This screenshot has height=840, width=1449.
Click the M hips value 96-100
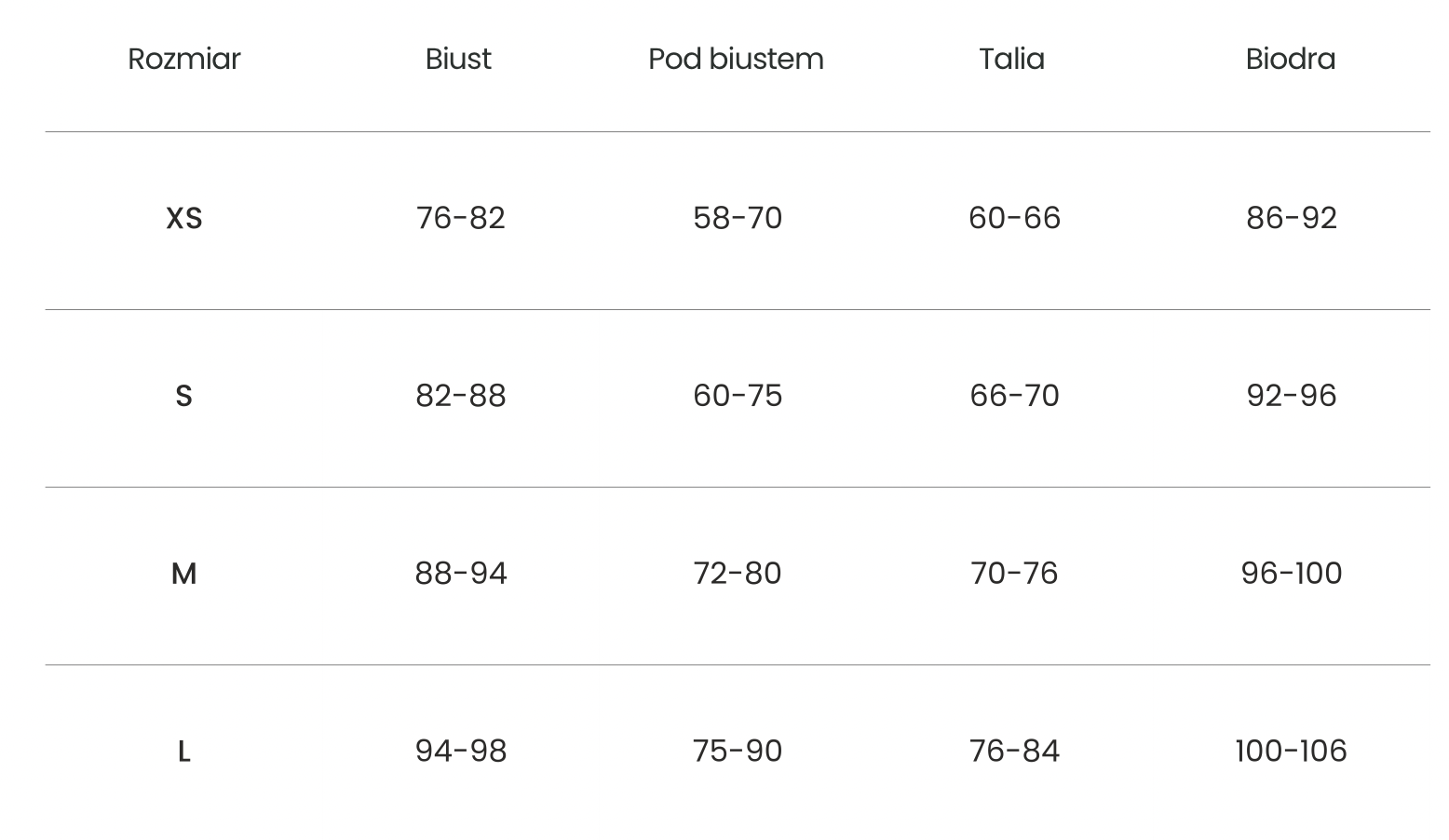(x=1291, y=573)
